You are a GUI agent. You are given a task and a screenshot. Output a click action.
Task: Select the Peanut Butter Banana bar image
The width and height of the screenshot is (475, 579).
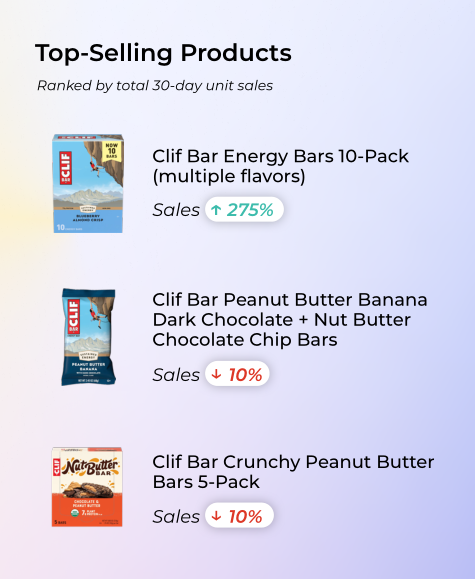88,337
